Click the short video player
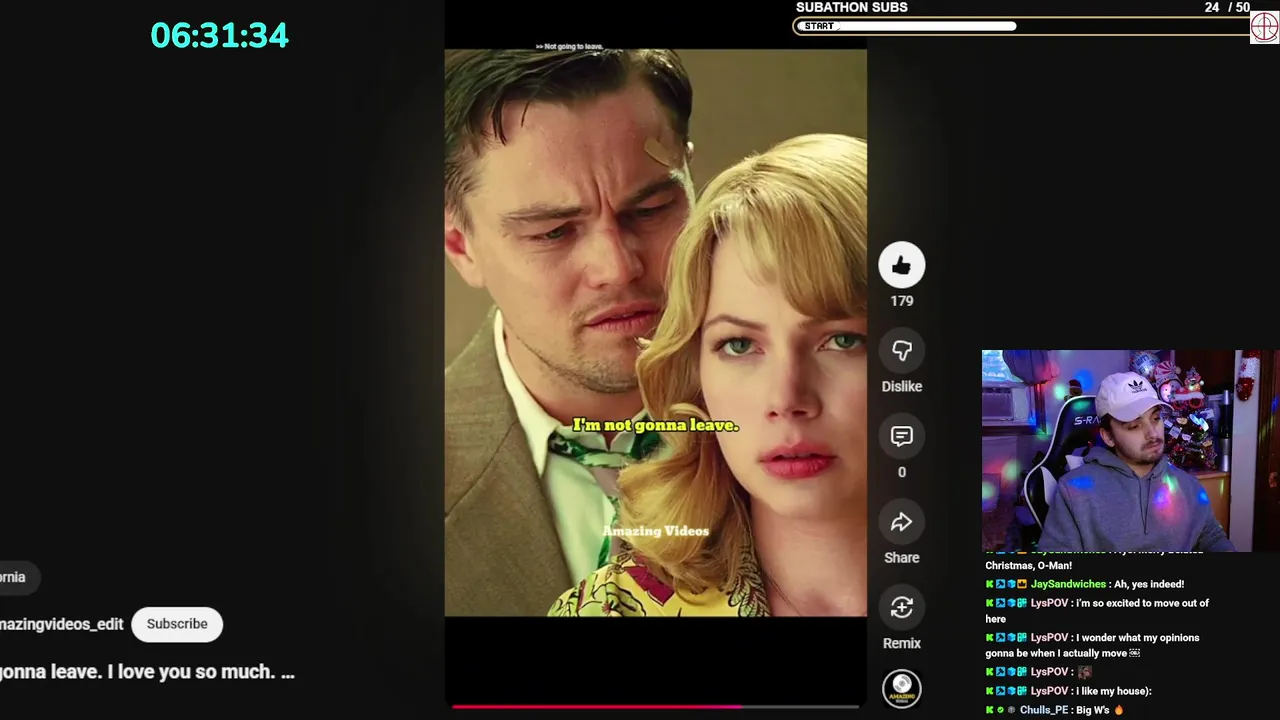This screenshot has height=720, width=1280. point(656,332)
